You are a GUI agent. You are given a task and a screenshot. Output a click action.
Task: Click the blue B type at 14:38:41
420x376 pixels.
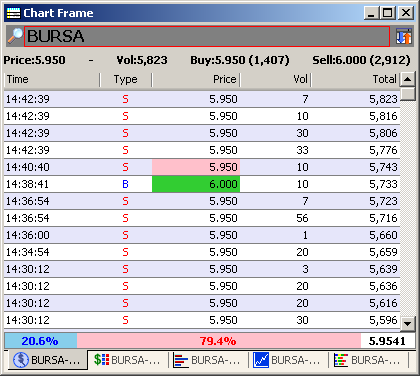tap(125, 184)
